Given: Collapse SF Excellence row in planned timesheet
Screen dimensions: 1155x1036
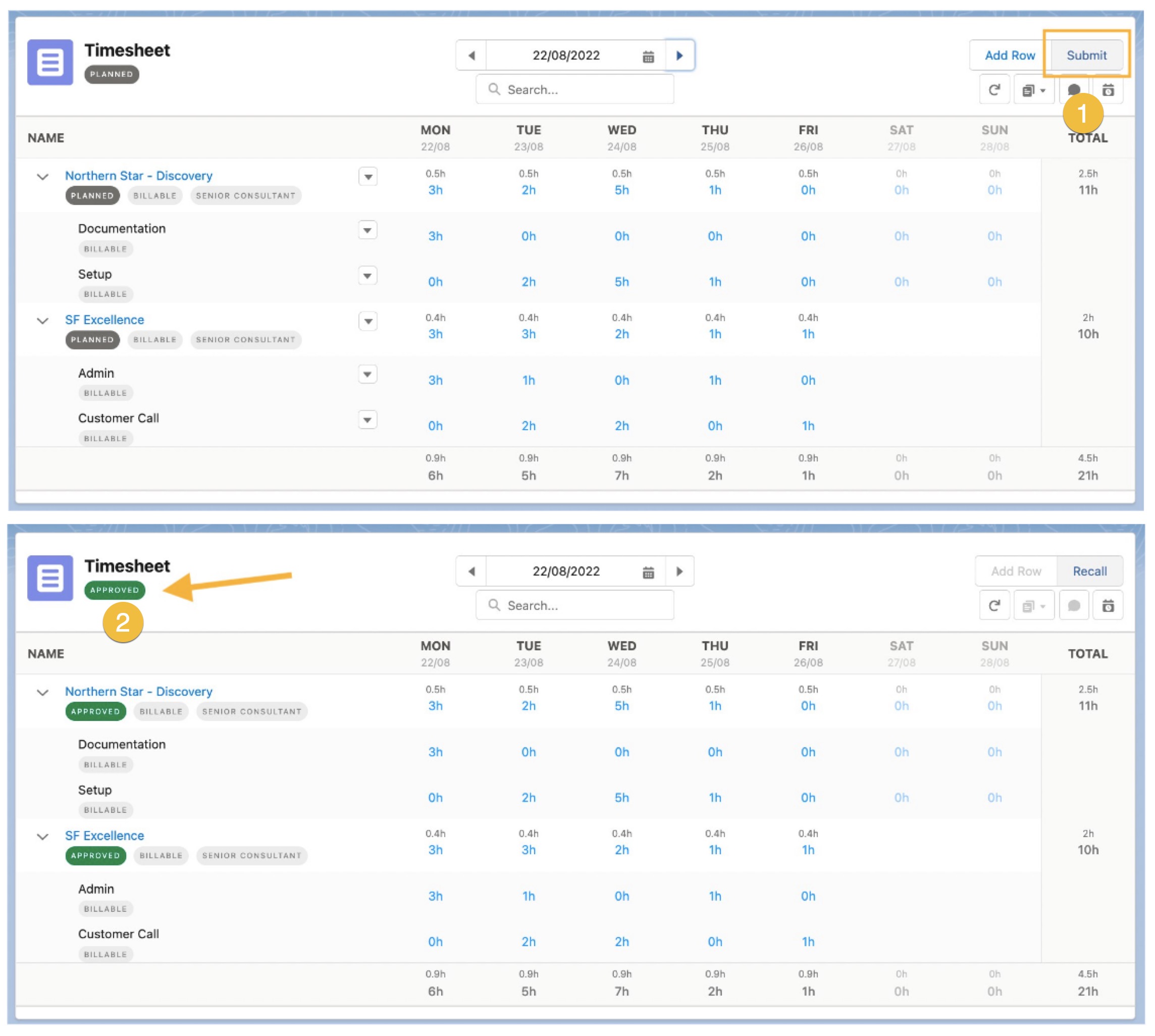Looking at the screenshot, I should pyautogui.click(x=43, y=321).
